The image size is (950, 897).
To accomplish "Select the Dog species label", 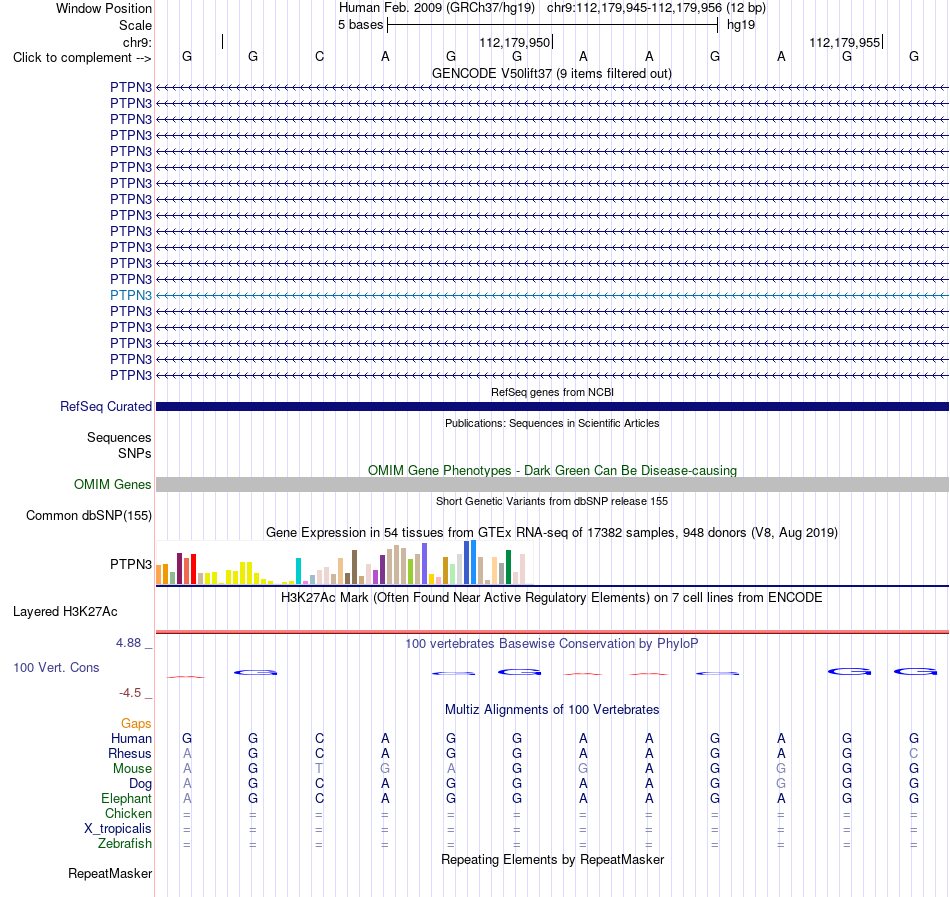I will 140,783.
